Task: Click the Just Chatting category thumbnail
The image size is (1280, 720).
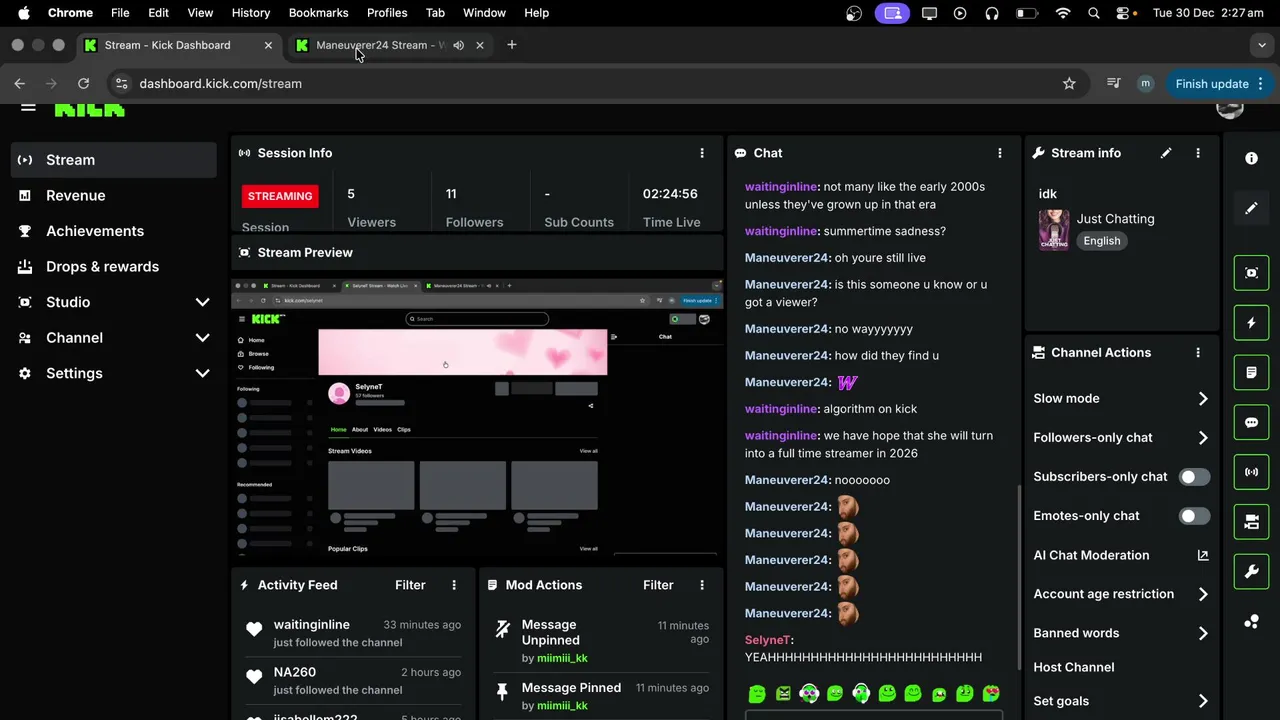Action: point(1054,229)
